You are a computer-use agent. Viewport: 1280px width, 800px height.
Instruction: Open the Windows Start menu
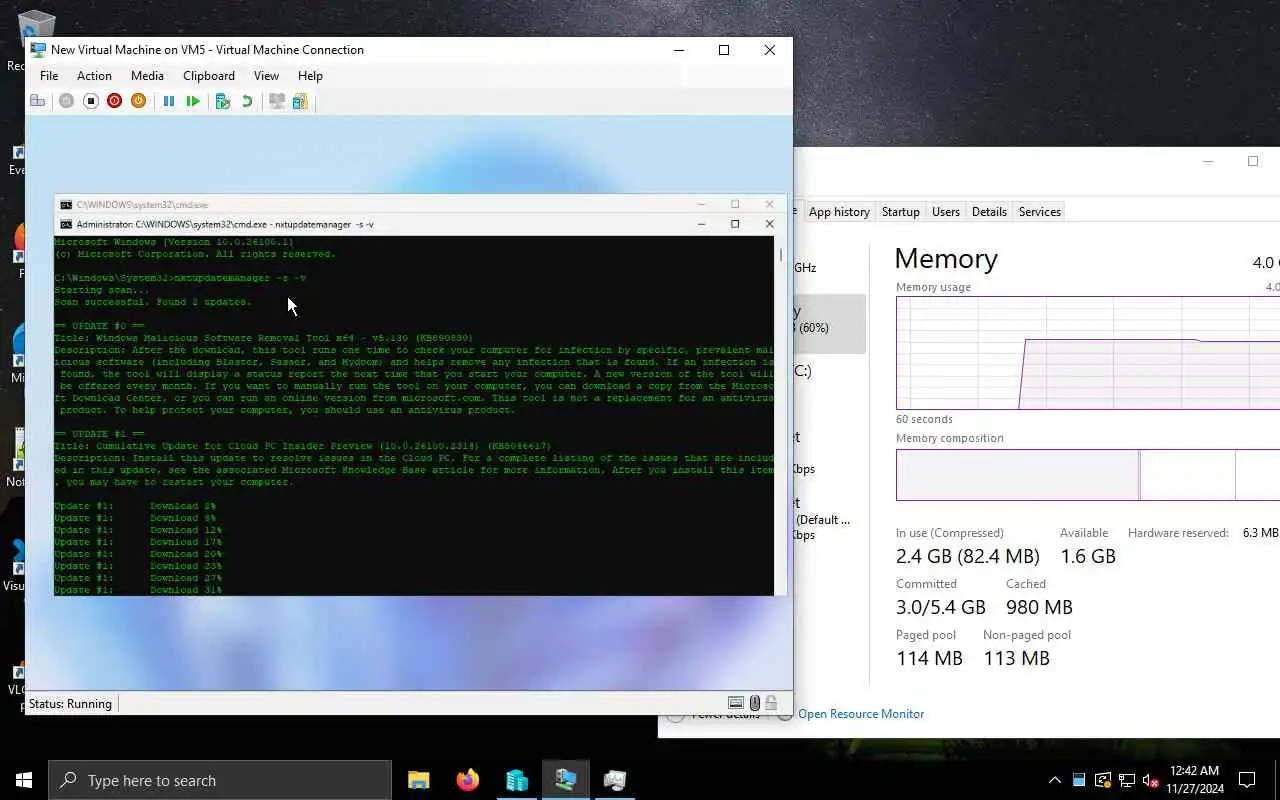pos(24,780)
